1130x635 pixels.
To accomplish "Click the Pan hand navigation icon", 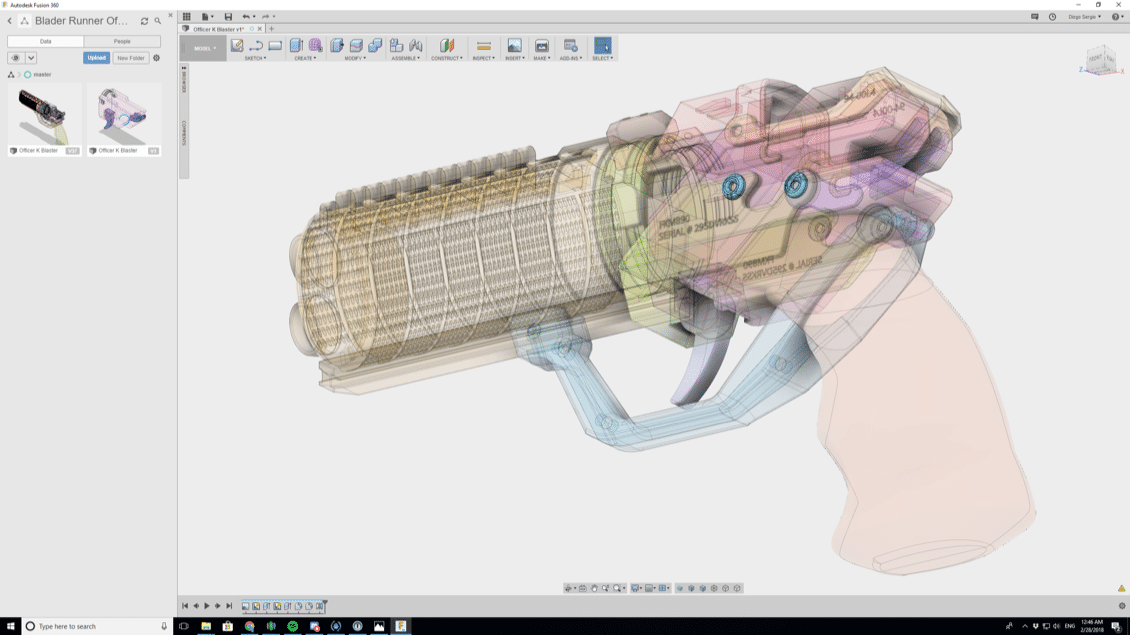I will (x=594, y=588).
